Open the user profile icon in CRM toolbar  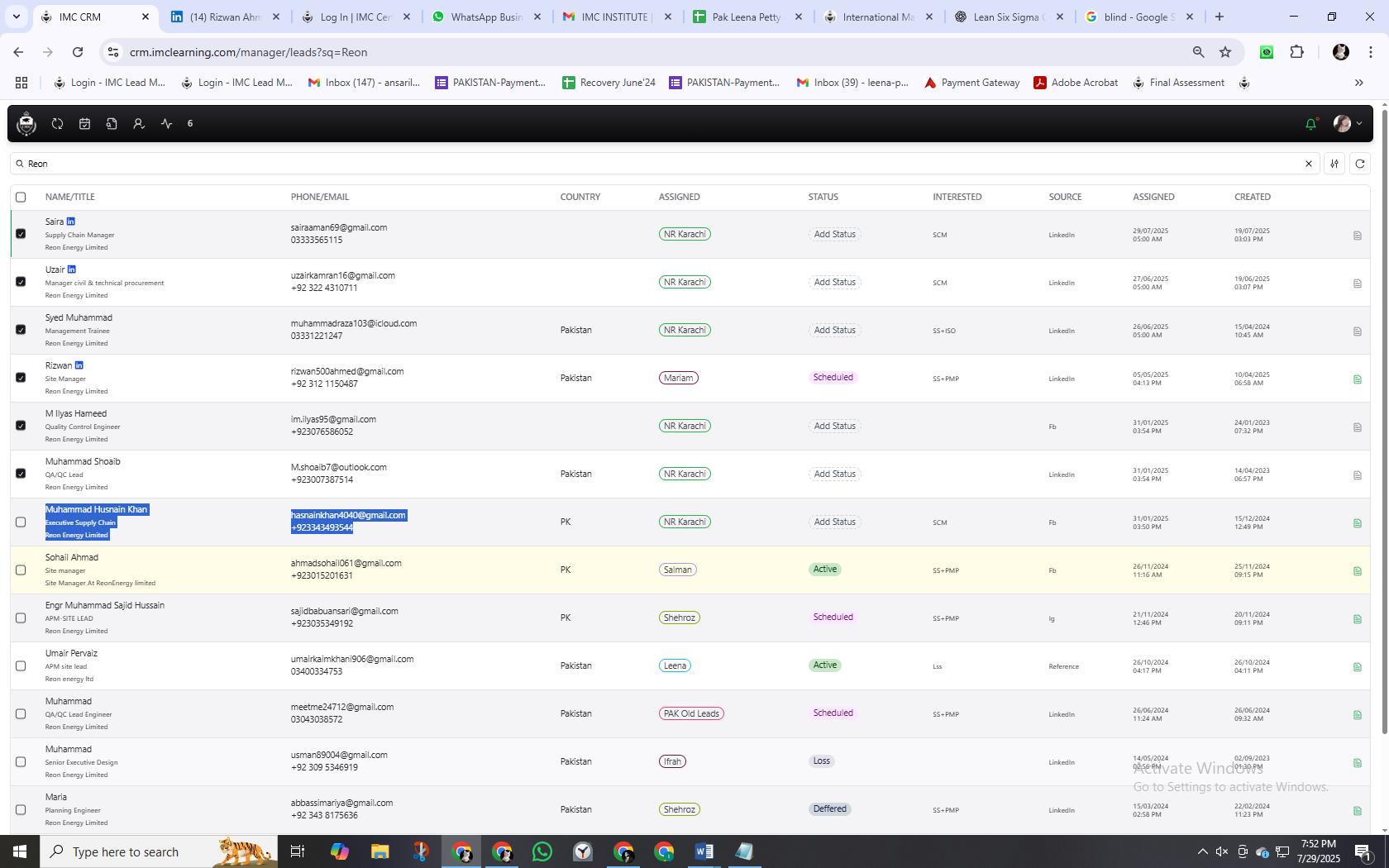tap(139, 124)
